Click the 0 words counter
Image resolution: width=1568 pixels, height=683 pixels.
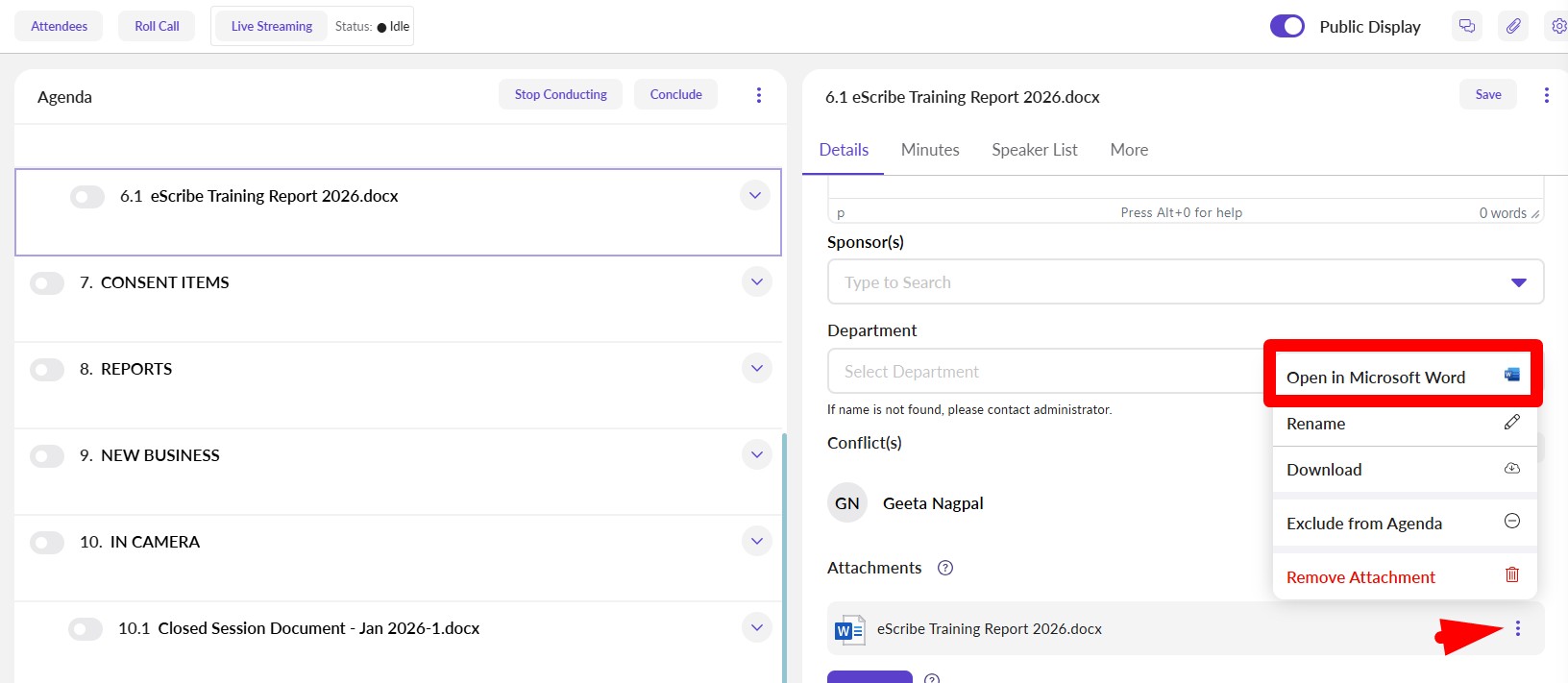1503,213
